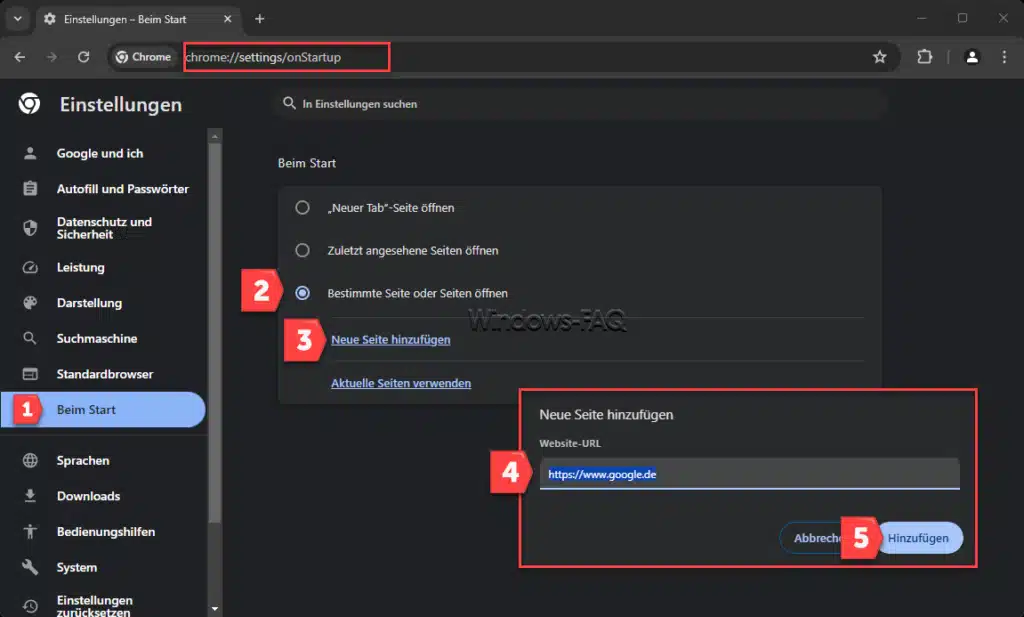Click the clipboard icon beside Autofill und Passwörter
Screen dimensions: 1024x617
tap(30, 189)
